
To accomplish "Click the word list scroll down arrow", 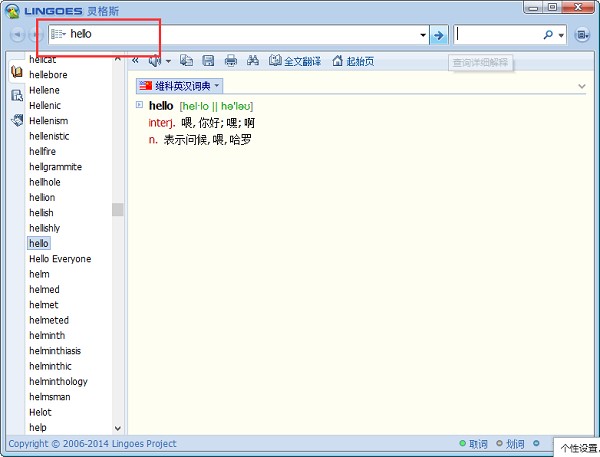I will pos(117,428).
